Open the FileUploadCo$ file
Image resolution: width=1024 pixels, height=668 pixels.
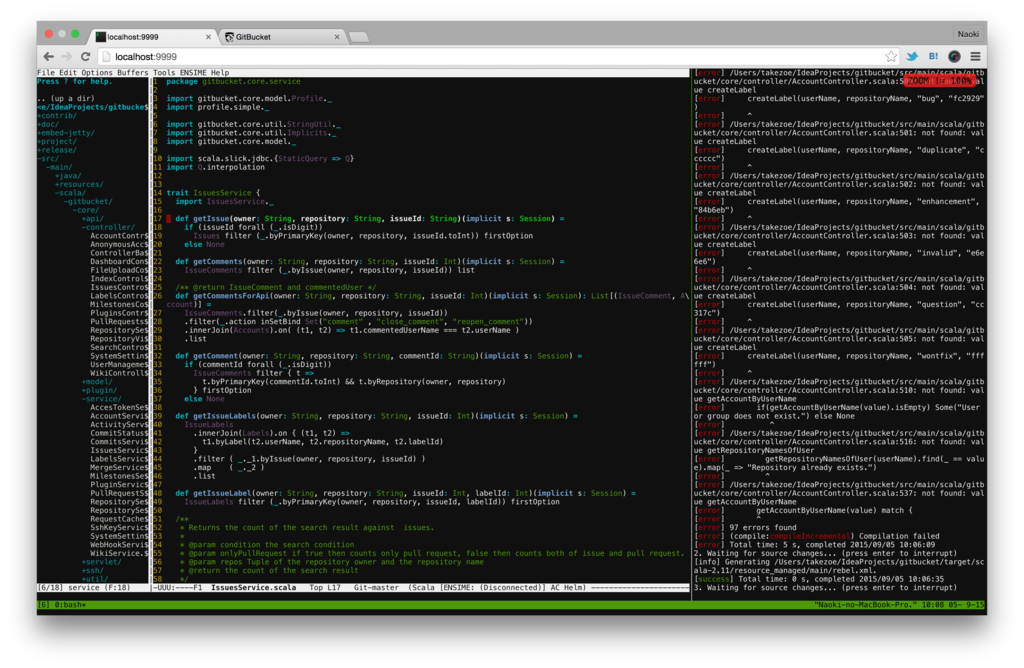(119, 270)
